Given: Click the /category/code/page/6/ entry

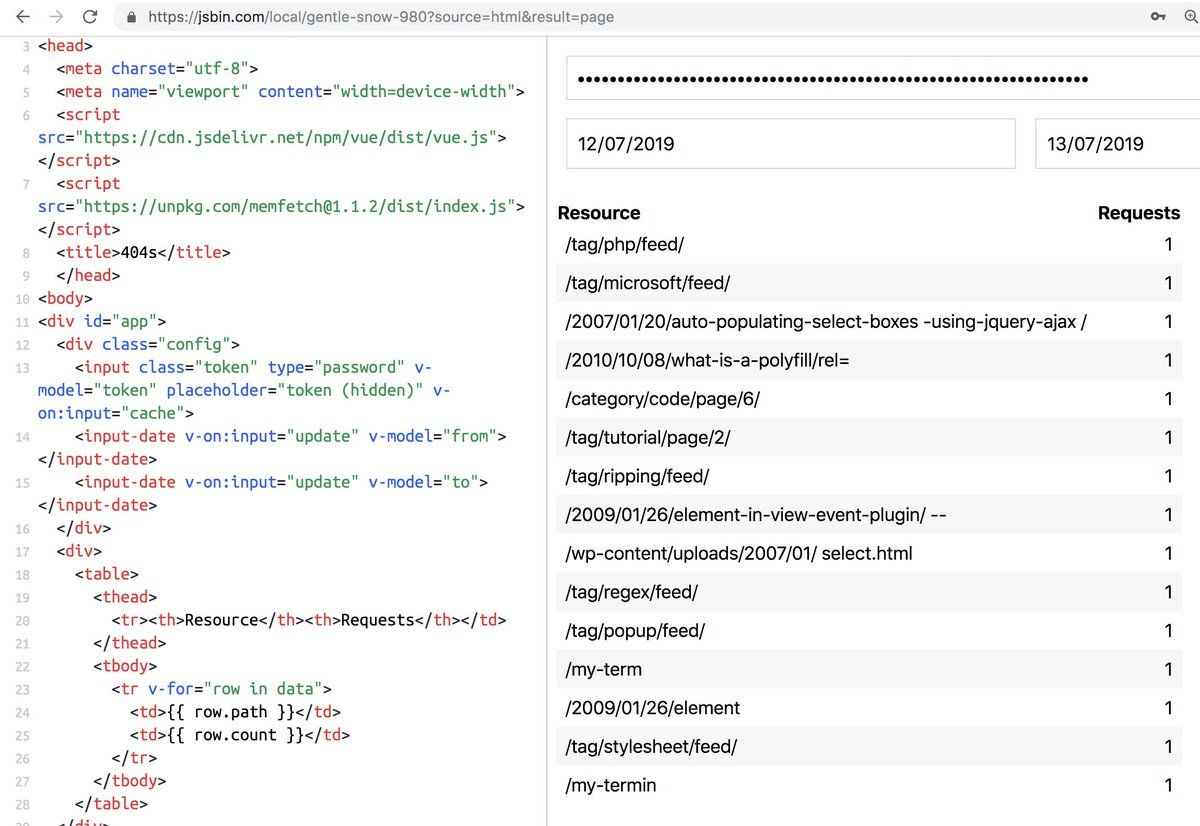Looking at the screenshot, I should point(663,399).
